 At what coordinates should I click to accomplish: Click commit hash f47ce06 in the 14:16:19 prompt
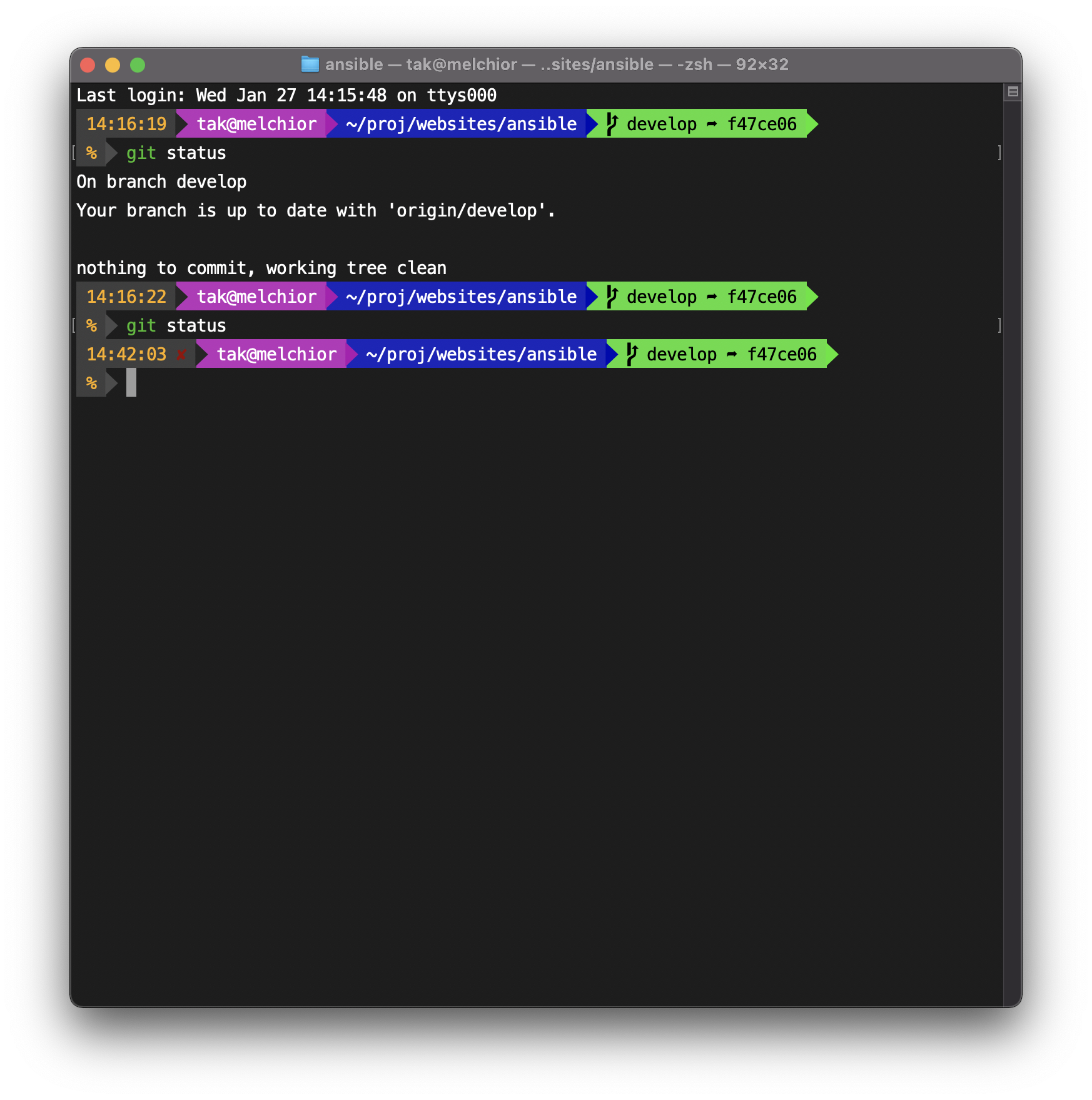762,124
